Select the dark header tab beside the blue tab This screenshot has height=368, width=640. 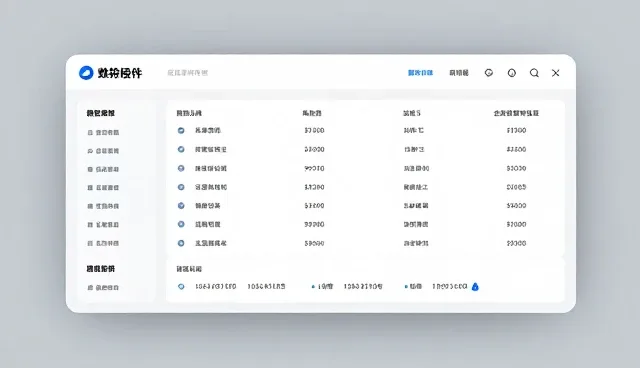point(459,73)
